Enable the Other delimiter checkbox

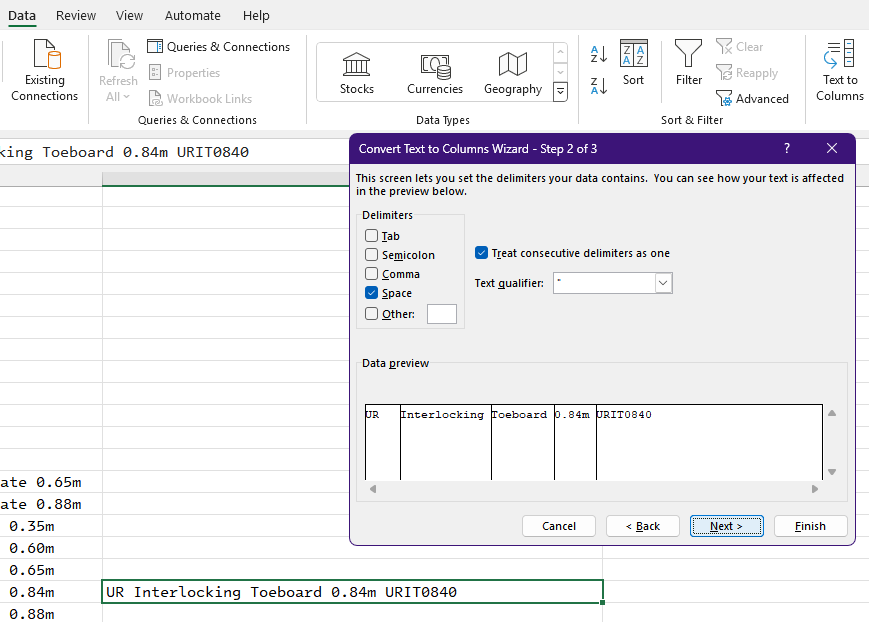pyautogui.click(x=371, y=313)
